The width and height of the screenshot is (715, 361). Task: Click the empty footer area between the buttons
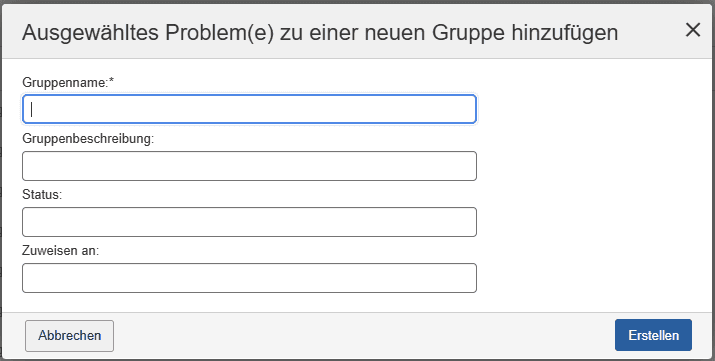pos(364,336)
